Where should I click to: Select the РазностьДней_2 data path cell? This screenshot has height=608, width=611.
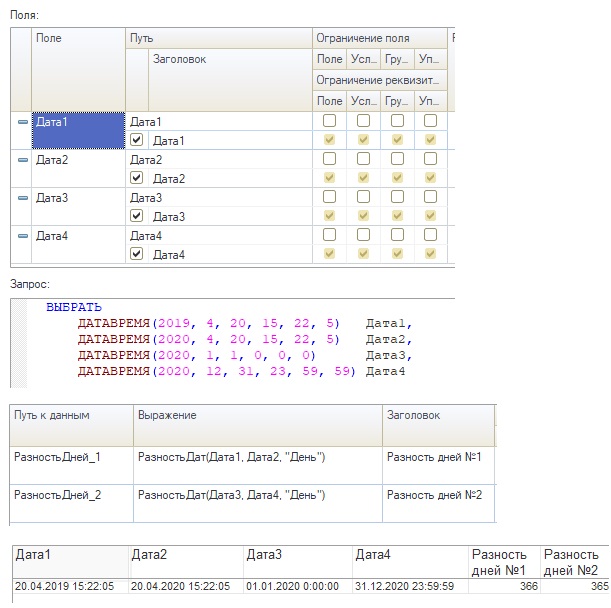coord(71,503)
